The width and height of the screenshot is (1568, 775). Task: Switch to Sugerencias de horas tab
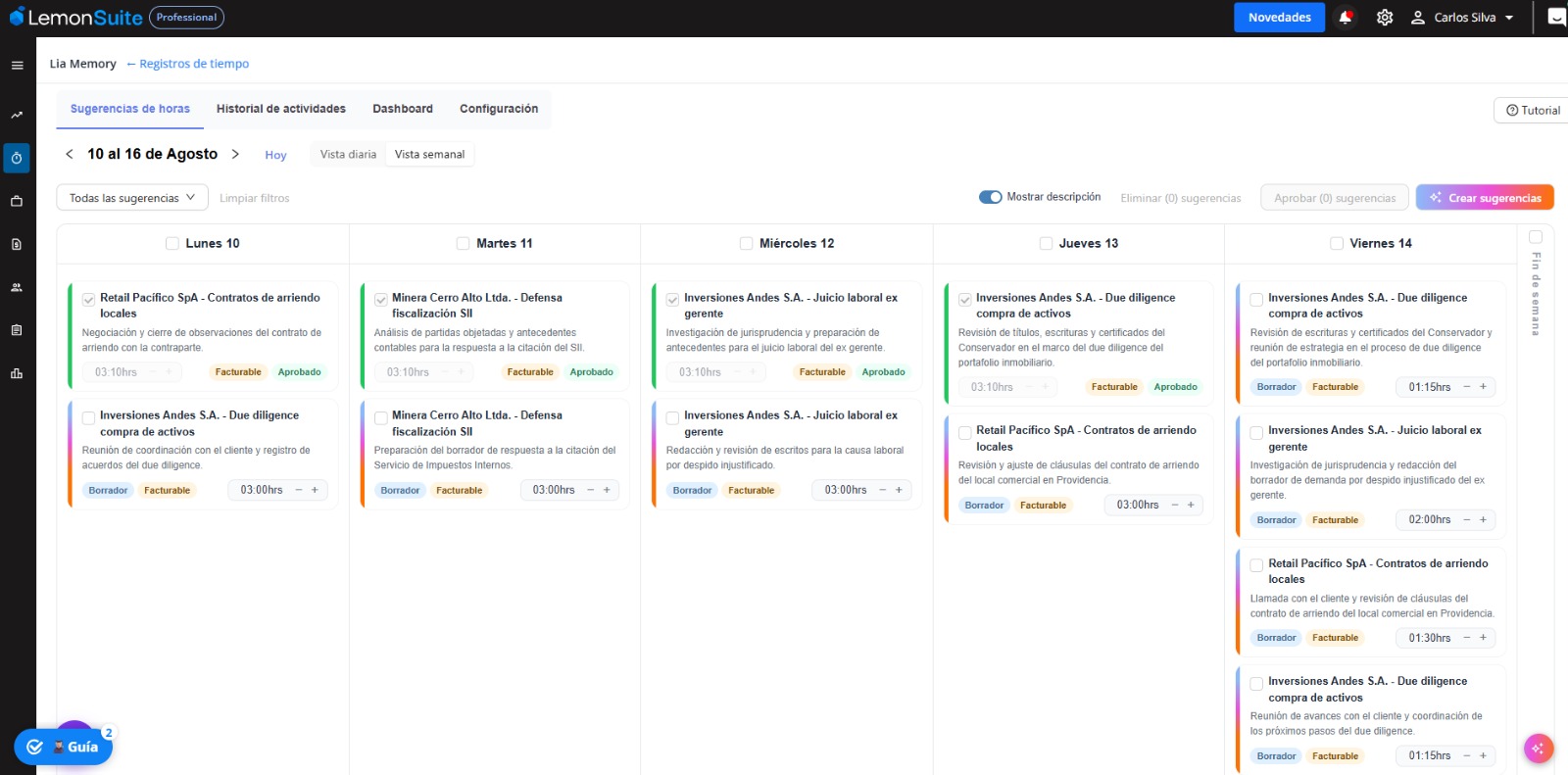[130, 109]
